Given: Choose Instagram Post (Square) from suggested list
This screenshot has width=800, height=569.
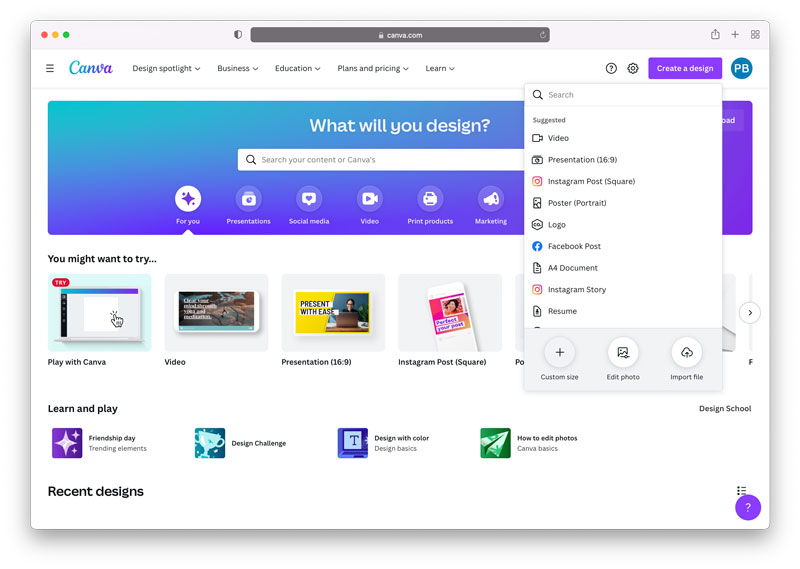Looking at the screenshot, I should coord(623,181).
